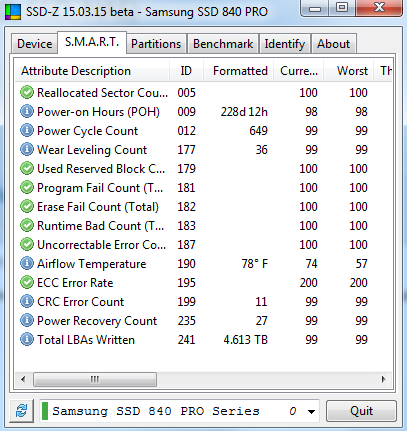
Task: Click the 4.613 TB written value
Action: click(x=245, y=340)
